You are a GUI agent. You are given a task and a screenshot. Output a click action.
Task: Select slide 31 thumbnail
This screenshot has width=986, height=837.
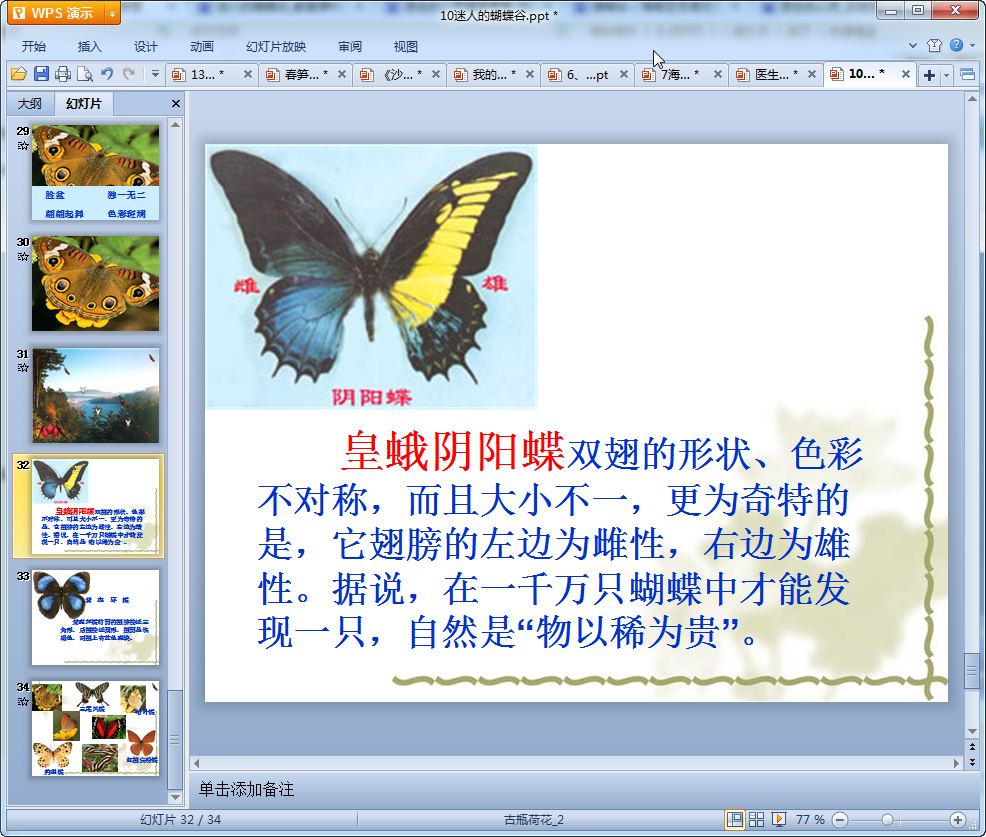pyautogui.click(x=96, y=396)
